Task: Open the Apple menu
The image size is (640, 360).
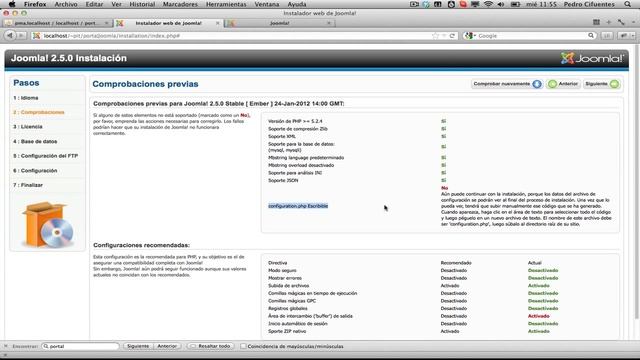Action: [x=12, y=4]
